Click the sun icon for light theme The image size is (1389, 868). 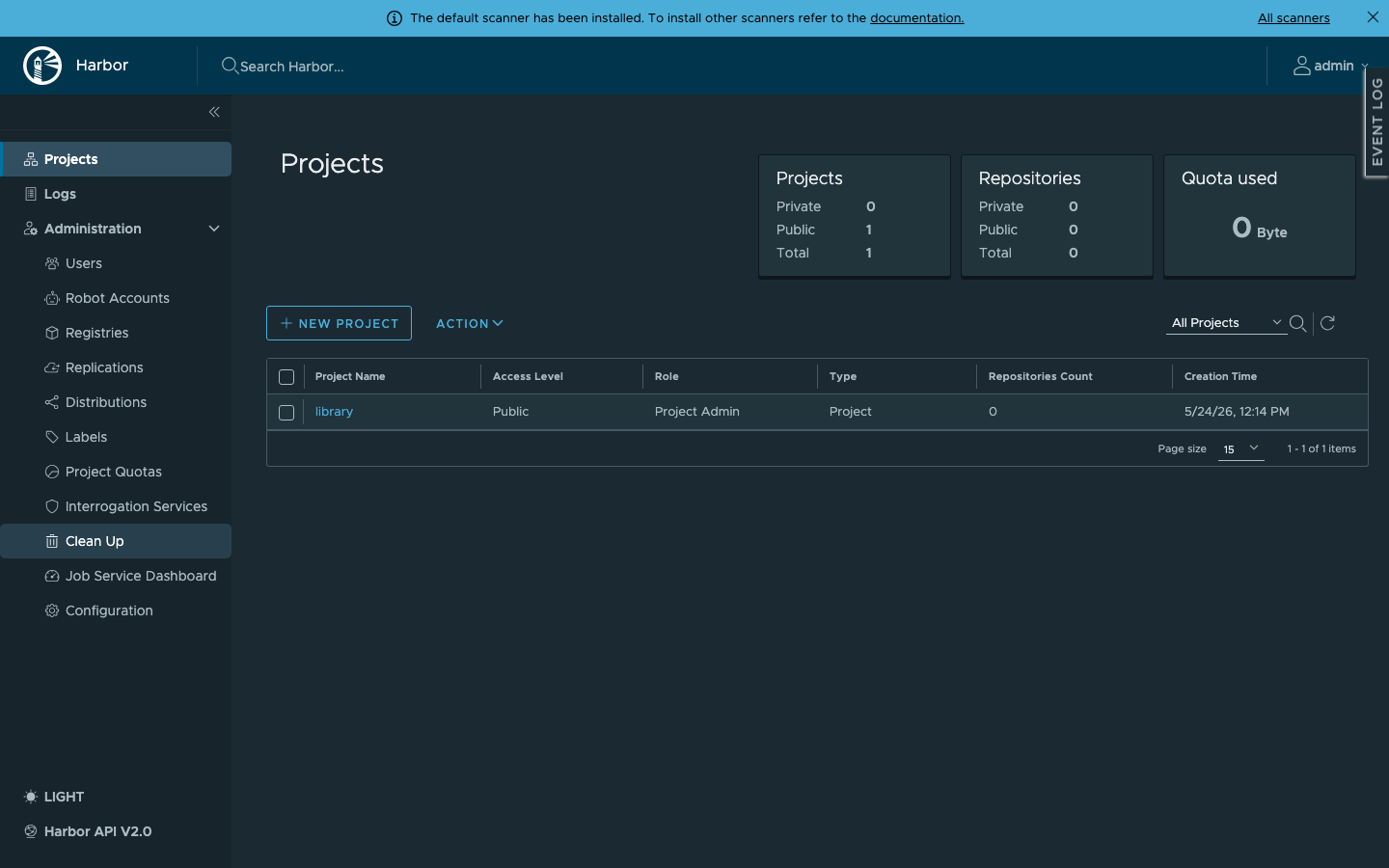[x=31, y=797]
